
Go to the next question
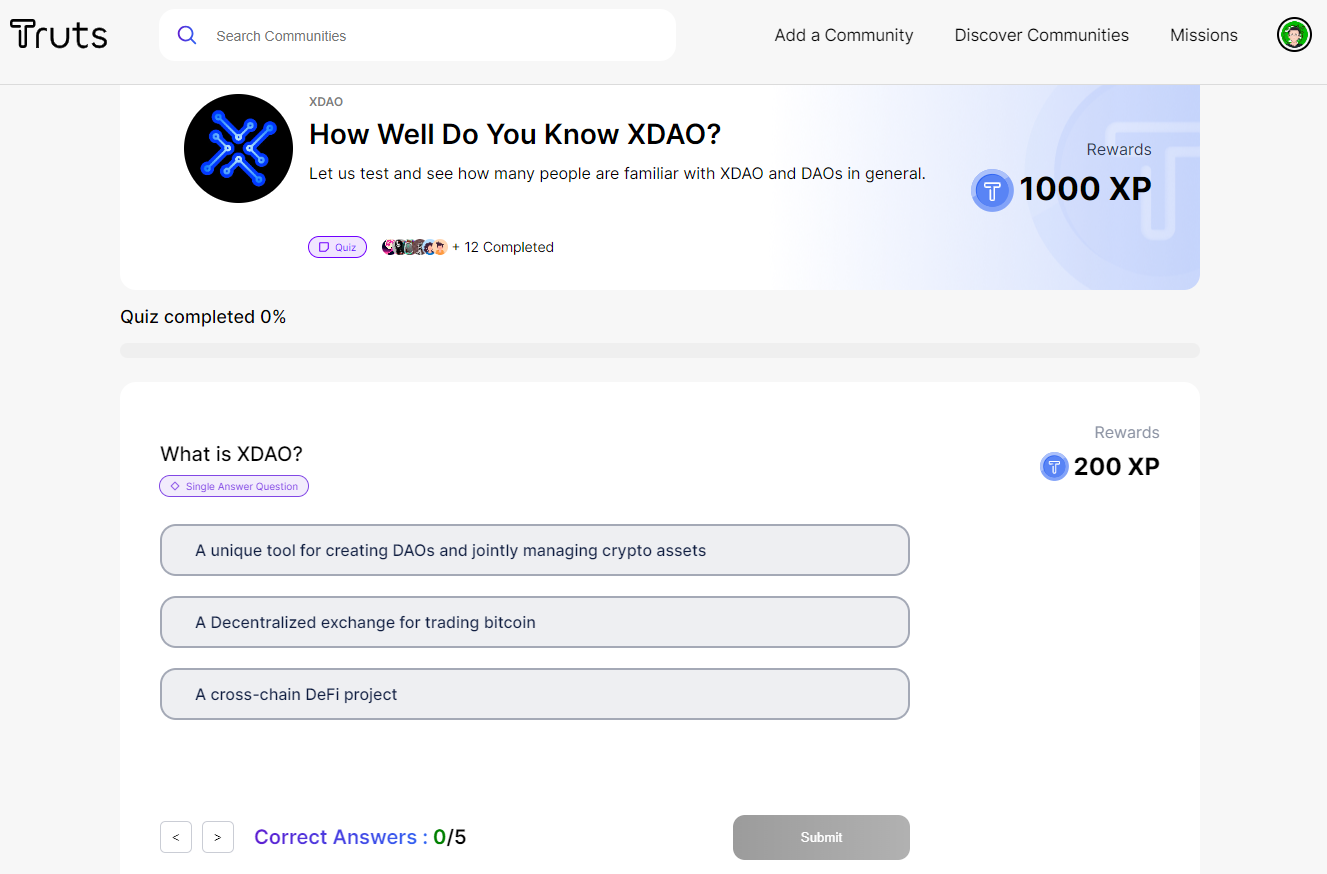pos(218,837)
